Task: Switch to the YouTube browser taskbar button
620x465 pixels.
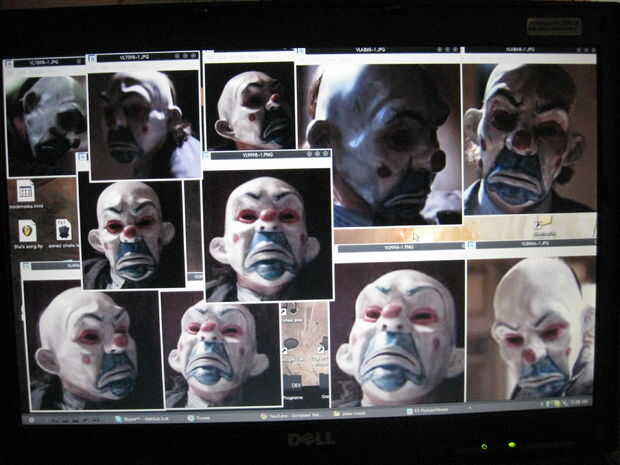Action: pyautogui.click(x=291, y=416)
